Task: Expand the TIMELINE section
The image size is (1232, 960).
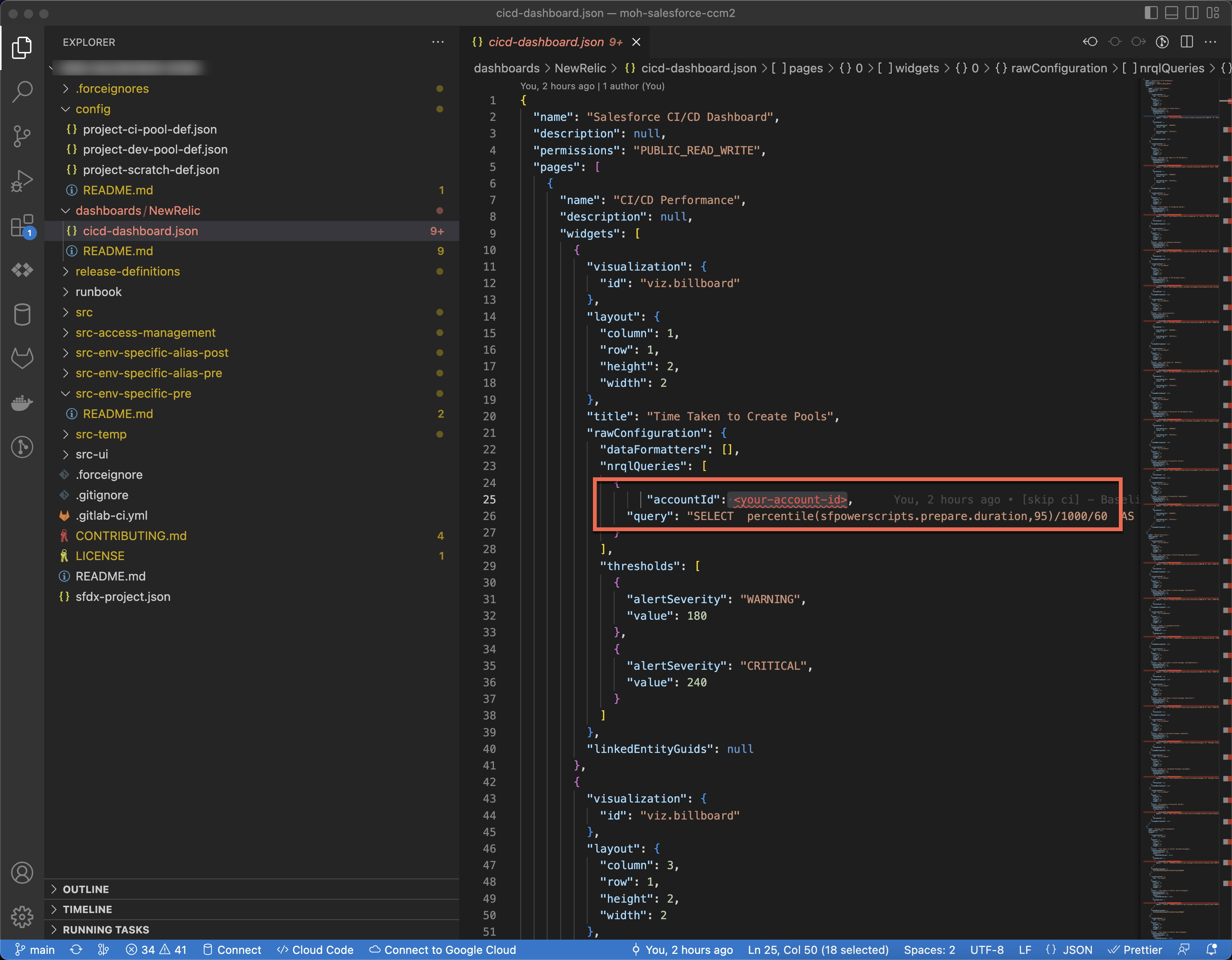Action: click(251, 910)
